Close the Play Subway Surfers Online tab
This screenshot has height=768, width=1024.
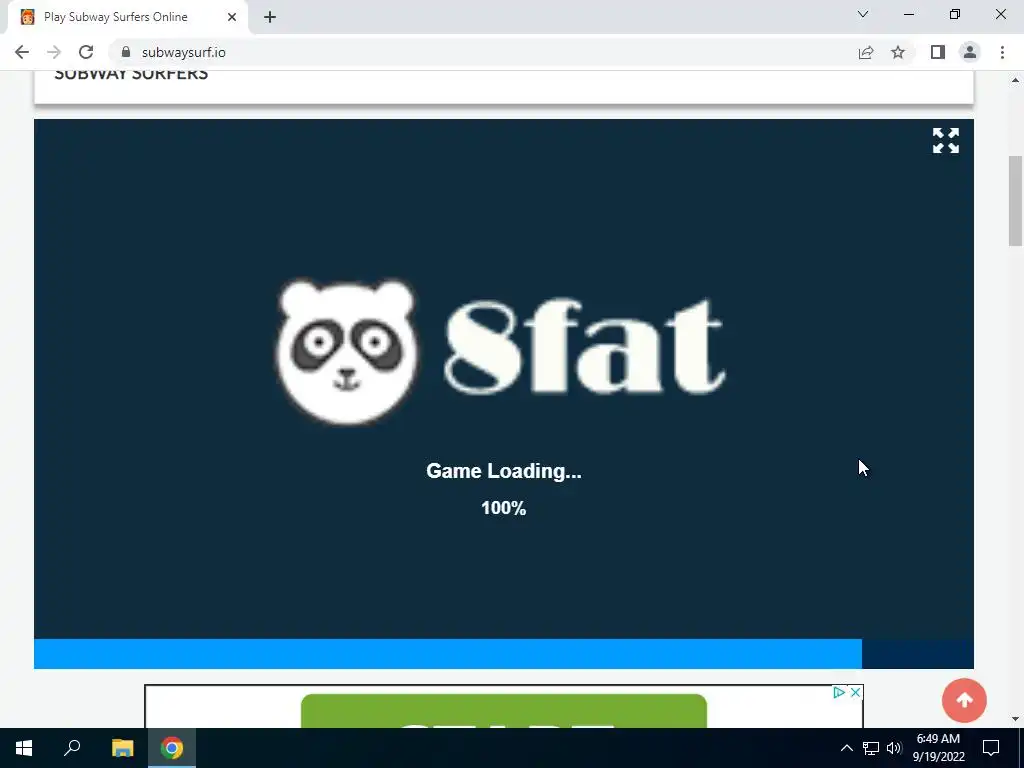click(232, 17)
